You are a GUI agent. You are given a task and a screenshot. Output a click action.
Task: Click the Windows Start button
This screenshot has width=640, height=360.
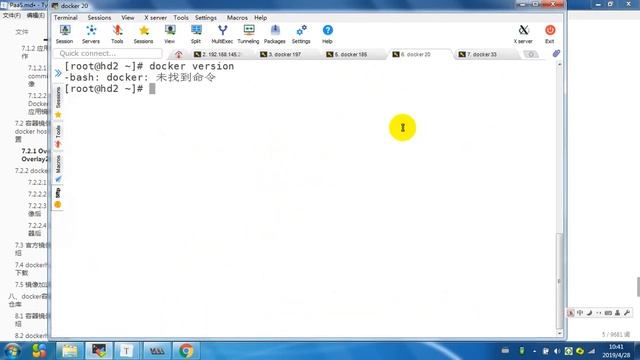pyautogui.click(x=12, y=351)
